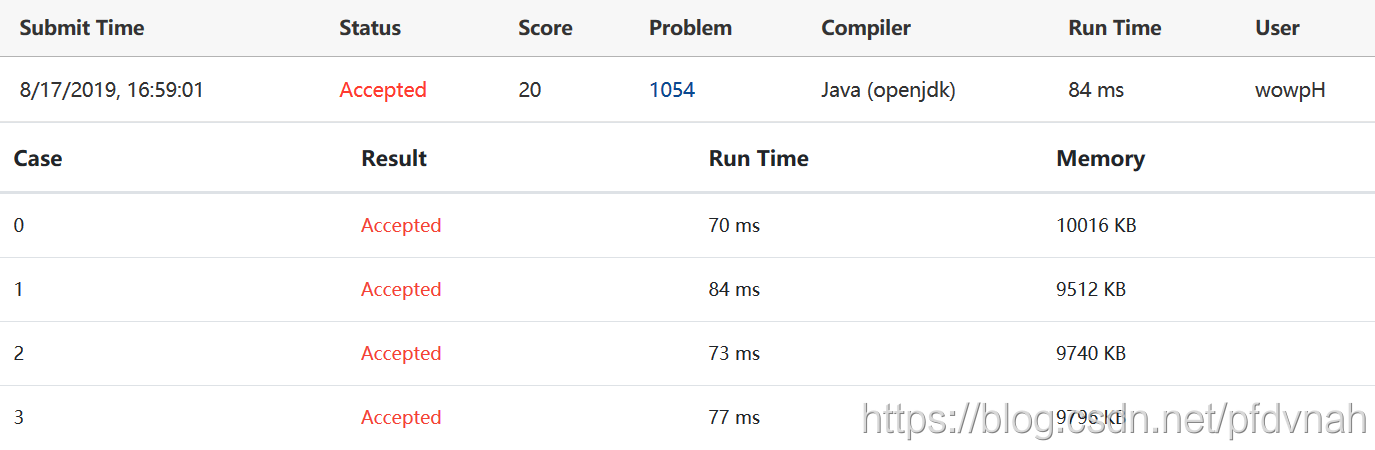Click the Score column header

click(x=545, y=28)
